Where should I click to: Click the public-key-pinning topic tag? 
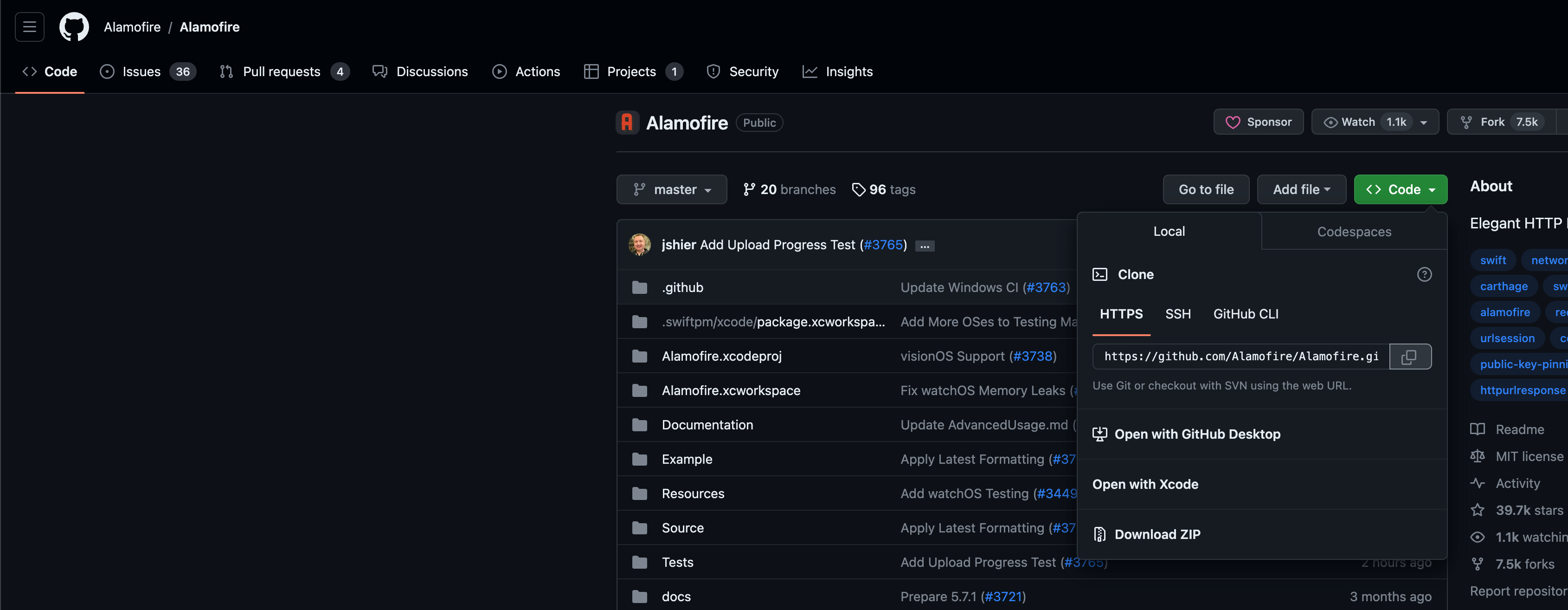1519,364
